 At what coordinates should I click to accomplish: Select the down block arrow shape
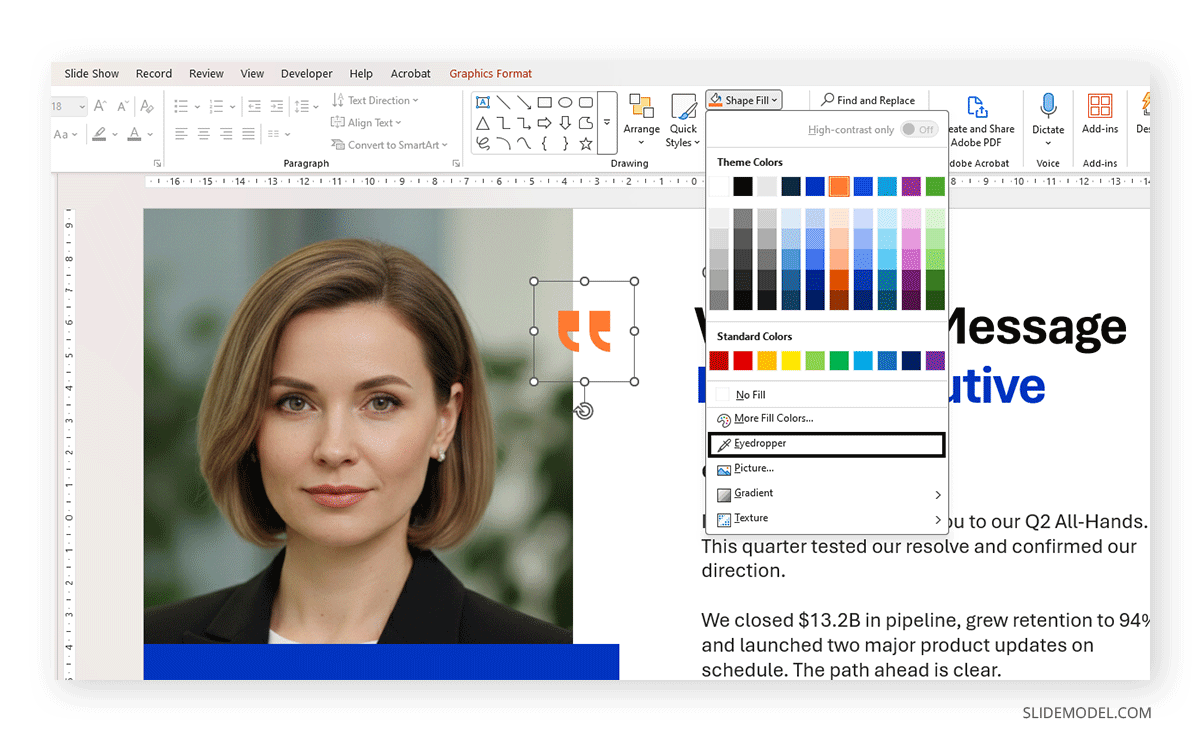pos(565,123)
